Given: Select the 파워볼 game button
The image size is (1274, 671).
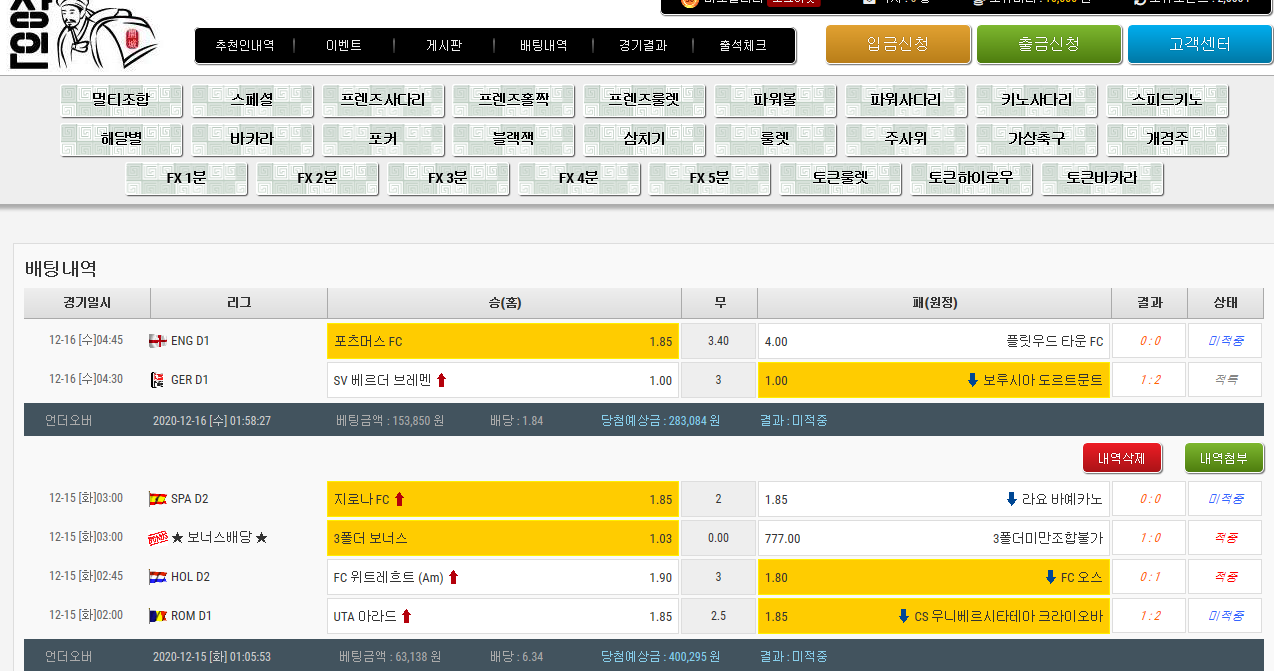Looking at the screenshot, I should point(775,100).
